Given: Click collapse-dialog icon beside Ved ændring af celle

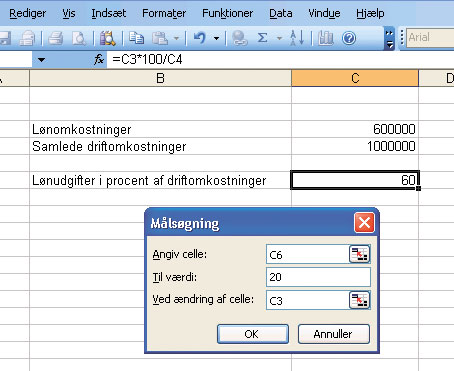Looking at the screenshot, I should click(359, 300).
